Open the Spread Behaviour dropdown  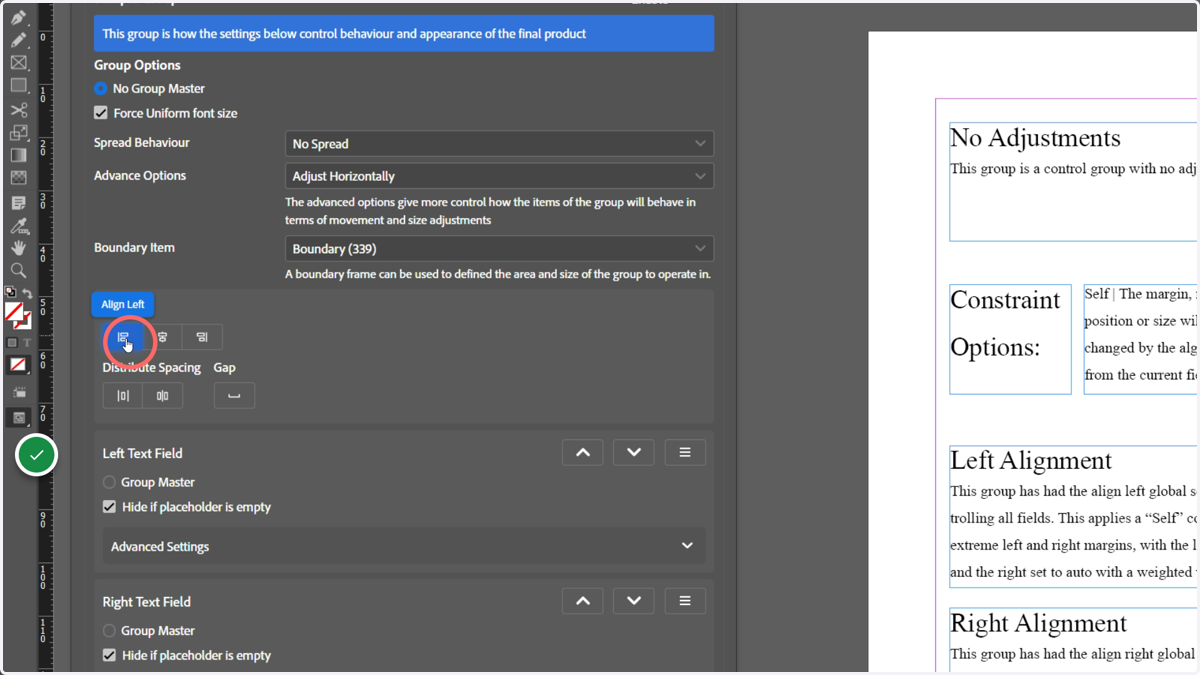(499, 143)
